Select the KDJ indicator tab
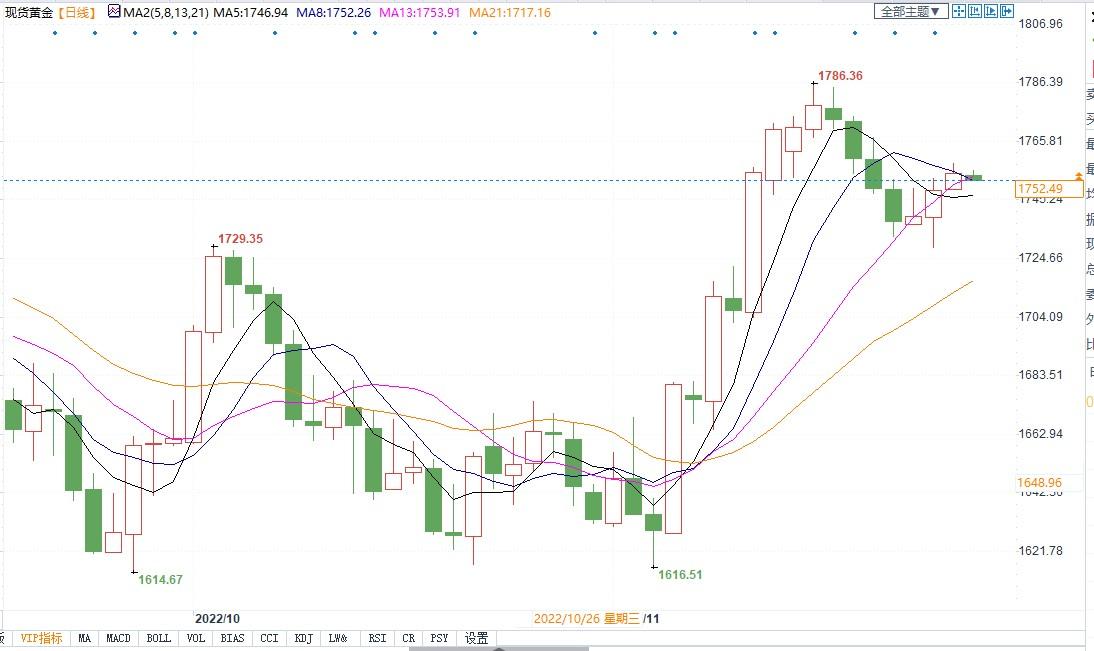 point(304,638)
